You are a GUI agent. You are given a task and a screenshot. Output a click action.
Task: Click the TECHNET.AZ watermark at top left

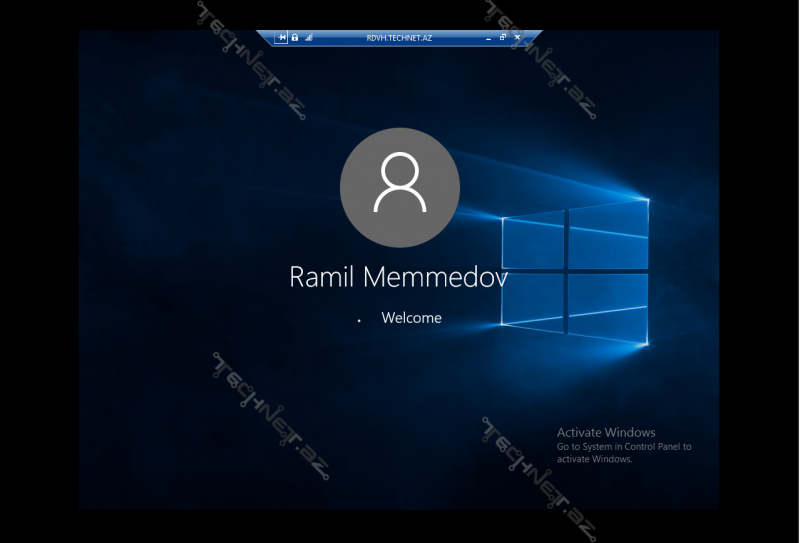click(x=250, y=60)
